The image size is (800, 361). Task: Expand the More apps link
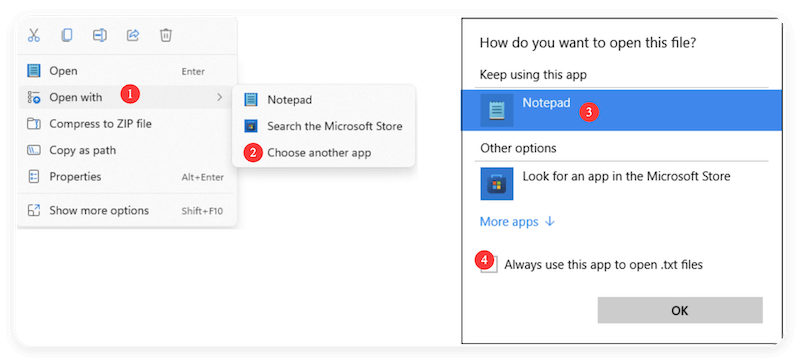coord(517,222)
